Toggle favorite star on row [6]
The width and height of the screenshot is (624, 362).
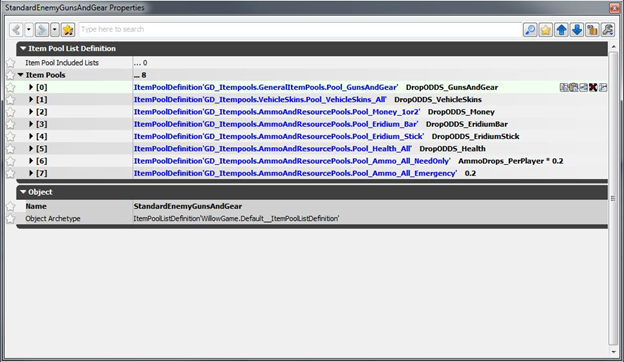pyautogui.click(x=10, y=162)
